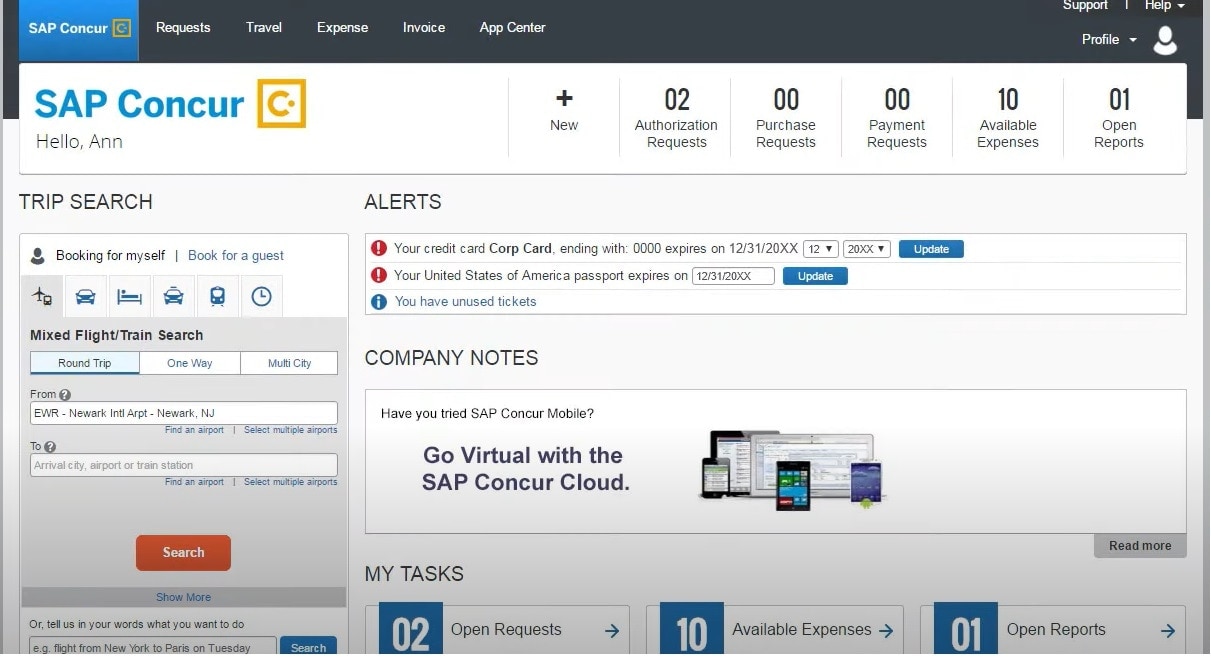Select the taxi/limo search icon tab
The image size is (1211, 658).
tap(174, 297)
